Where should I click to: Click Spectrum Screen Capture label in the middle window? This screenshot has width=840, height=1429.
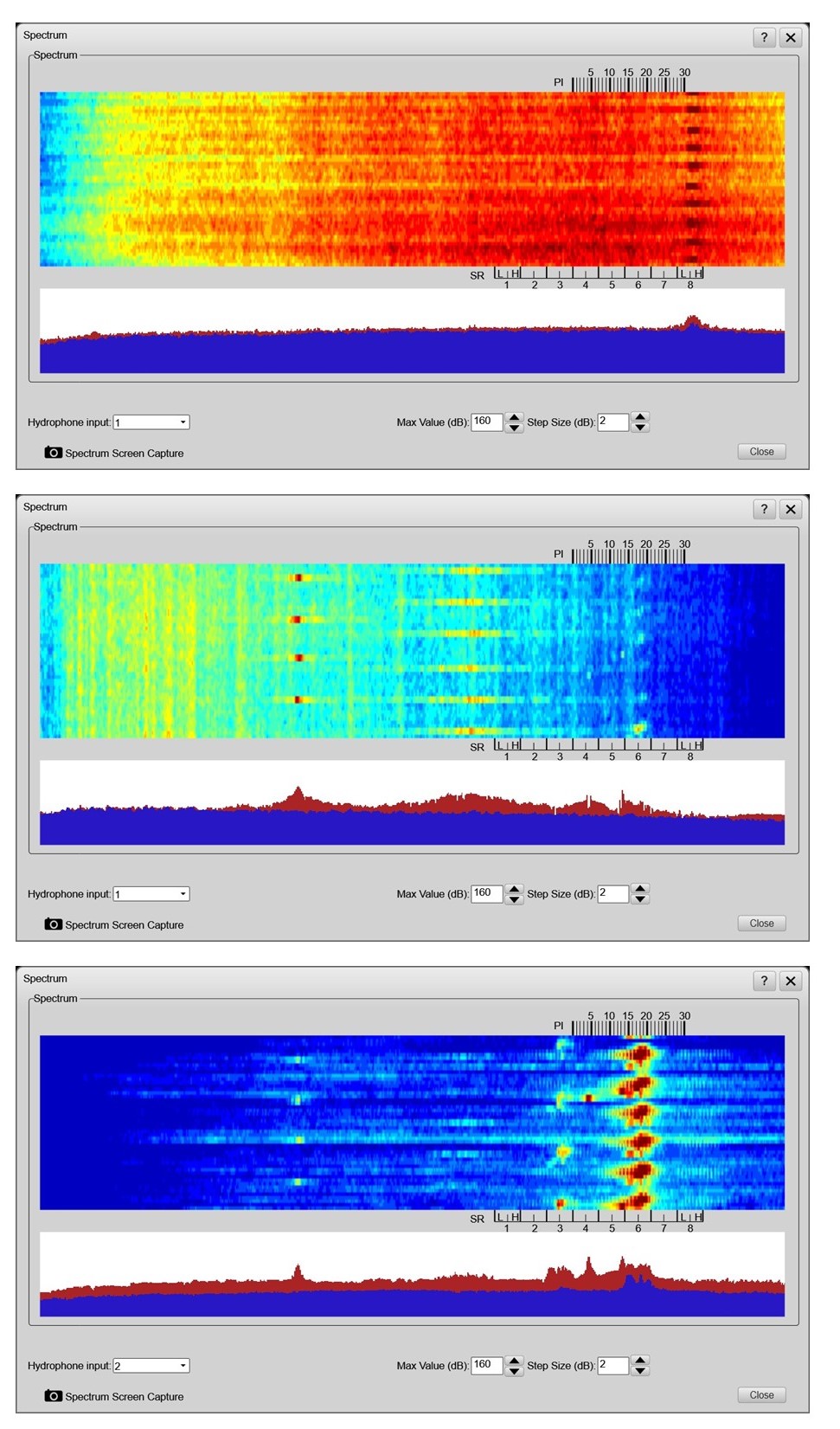tap(124, 925)
